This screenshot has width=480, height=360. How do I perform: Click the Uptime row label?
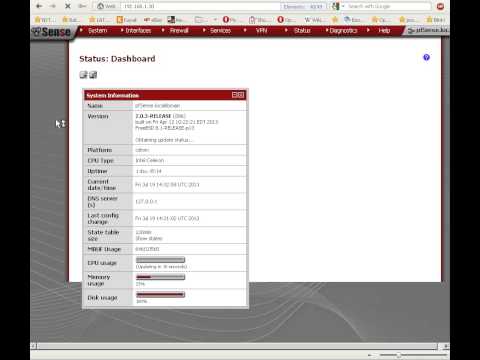(97, 171)
